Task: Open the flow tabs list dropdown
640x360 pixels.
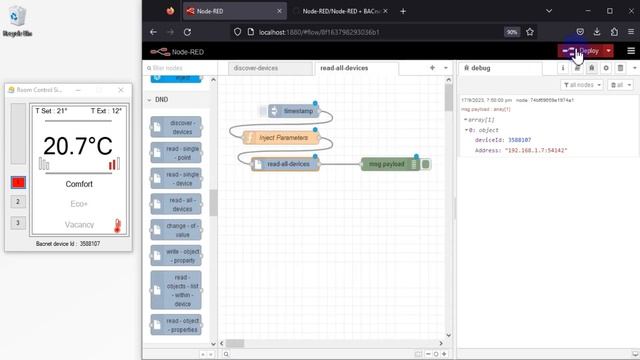Action: 446,68
